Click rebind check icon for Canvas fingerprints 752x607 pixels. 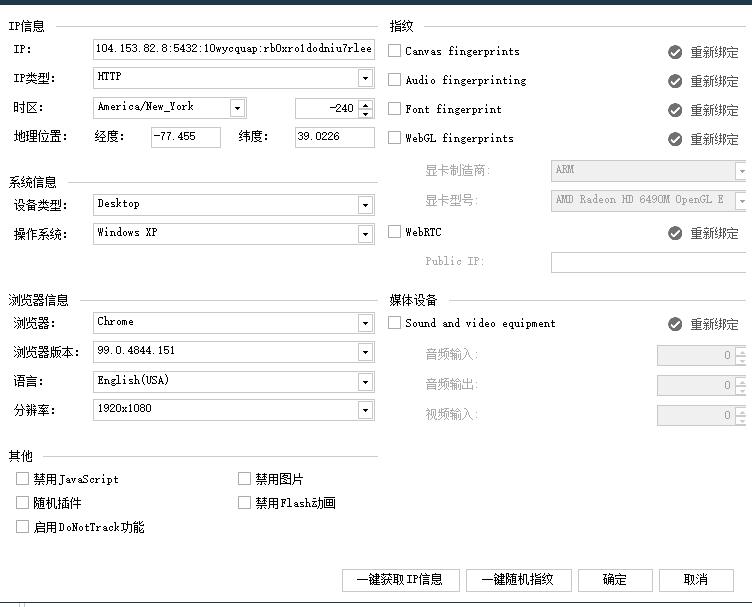point(675,52)
